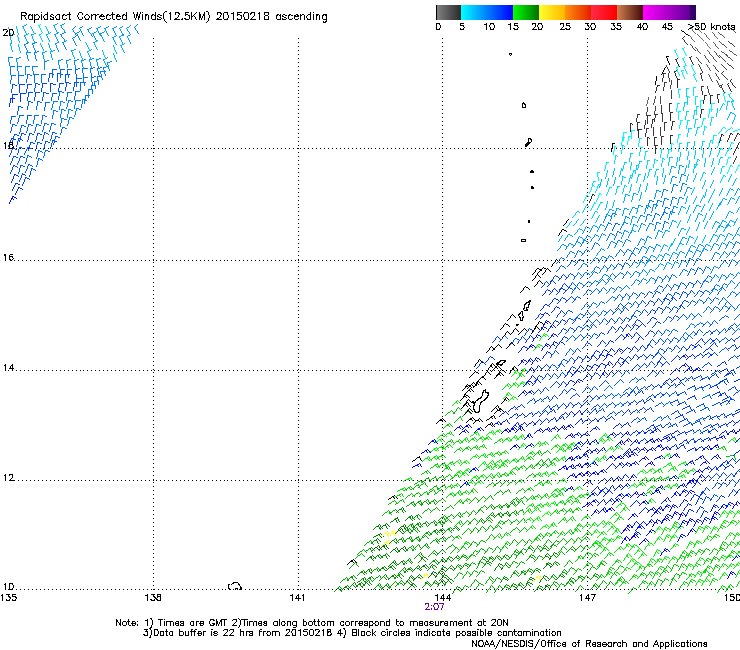Click the cyan-blue 5-15 knots legend swatch
This screenshot has height=650, width=740.
coord(487,12)
